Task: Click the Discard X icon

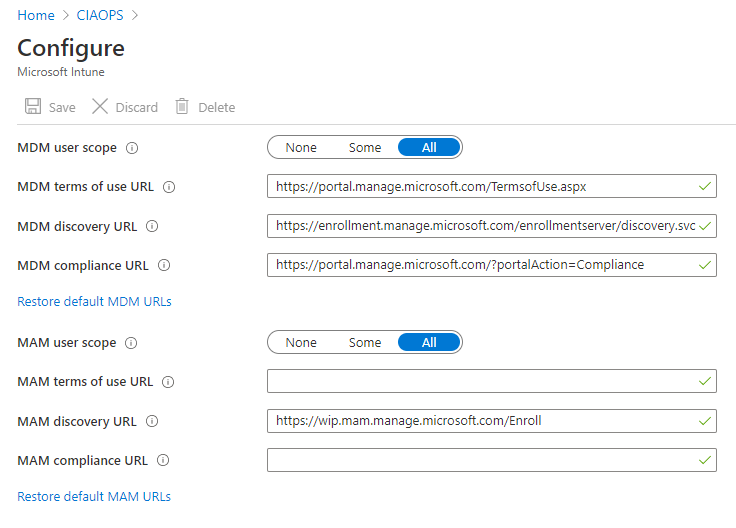Action: pos(100,107)
